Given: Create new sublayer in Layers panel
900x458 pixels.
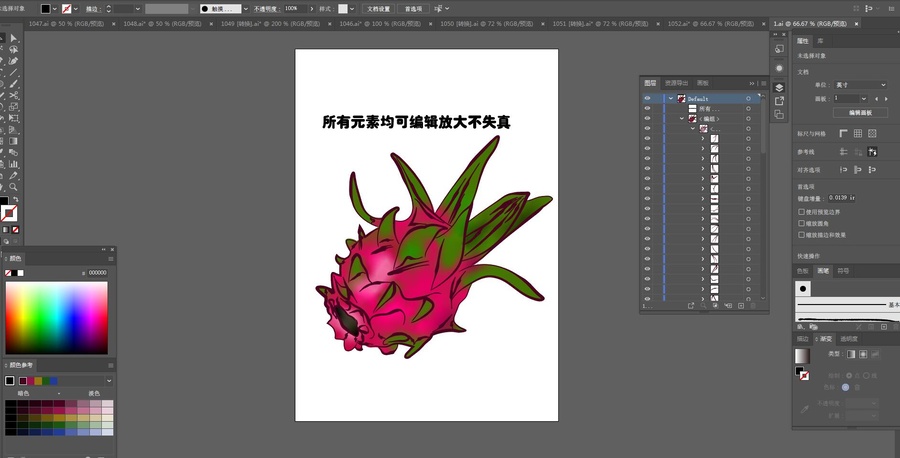Looking at the screenshot, I should pyautogui.click(x=728, y=306).
